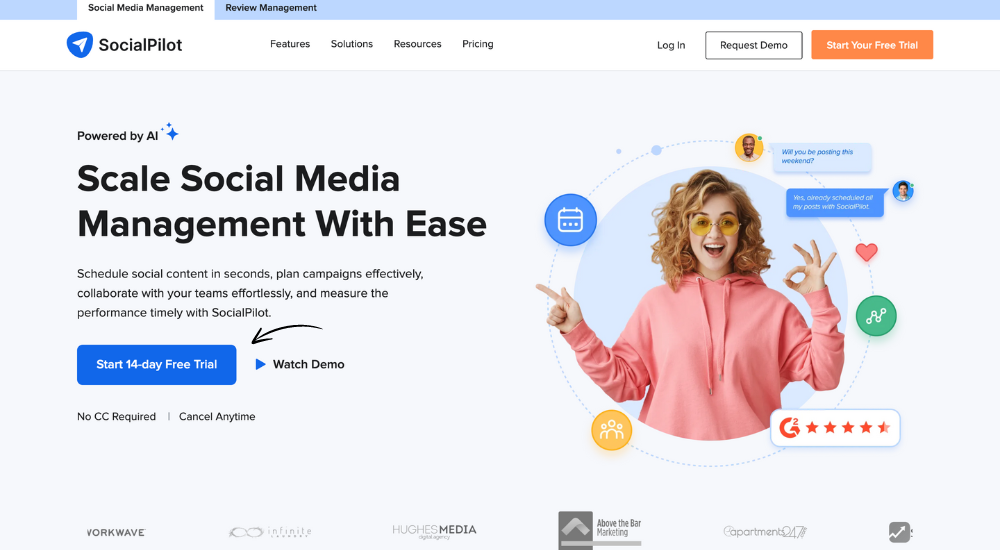Screen dimensions: 1000x550
Task: Click the 'Will you be posting' chat bubble
Action: tap(822, 157)
